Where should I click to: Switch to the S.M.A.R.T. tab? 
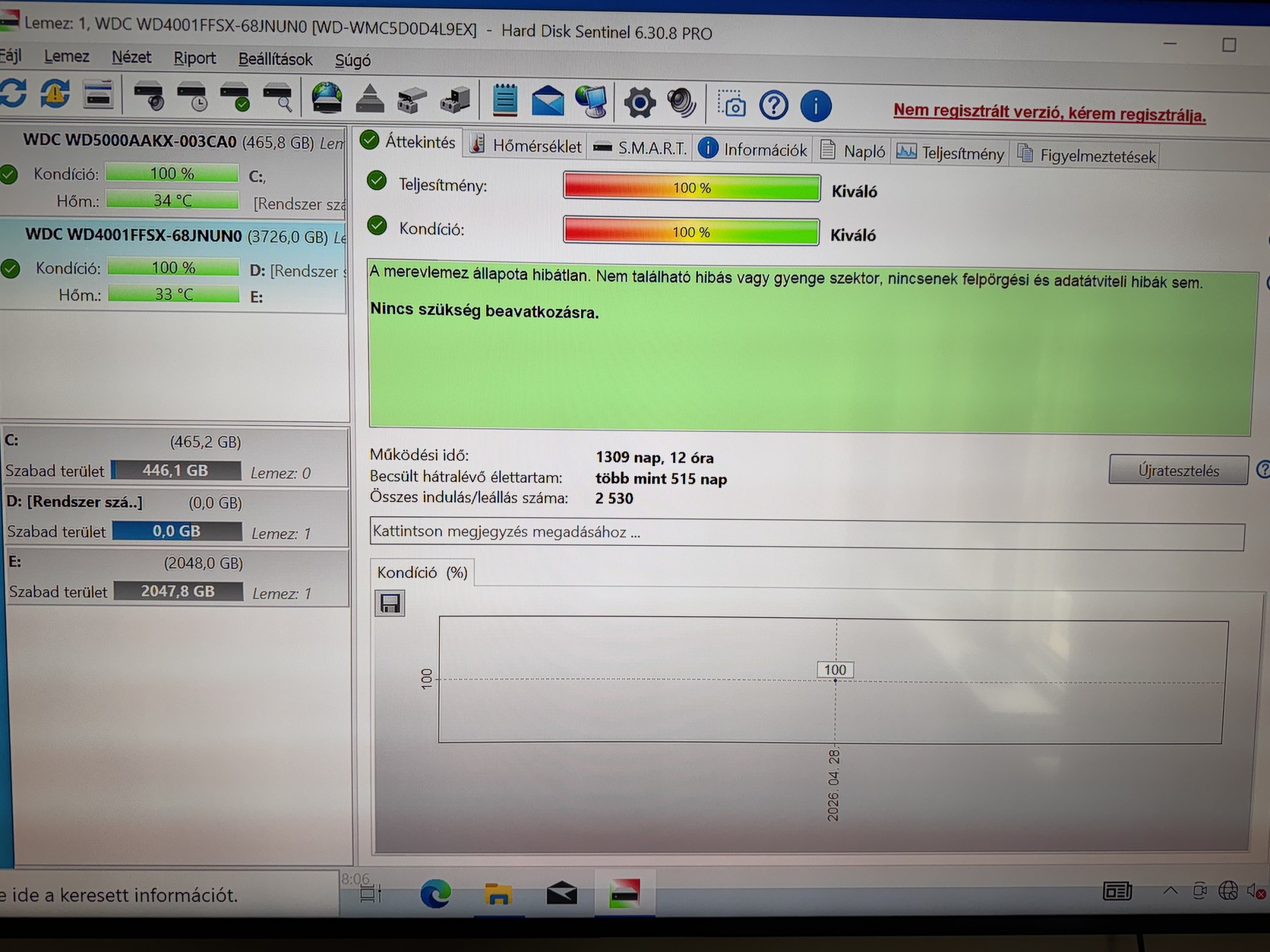click(x=640, y=147)
